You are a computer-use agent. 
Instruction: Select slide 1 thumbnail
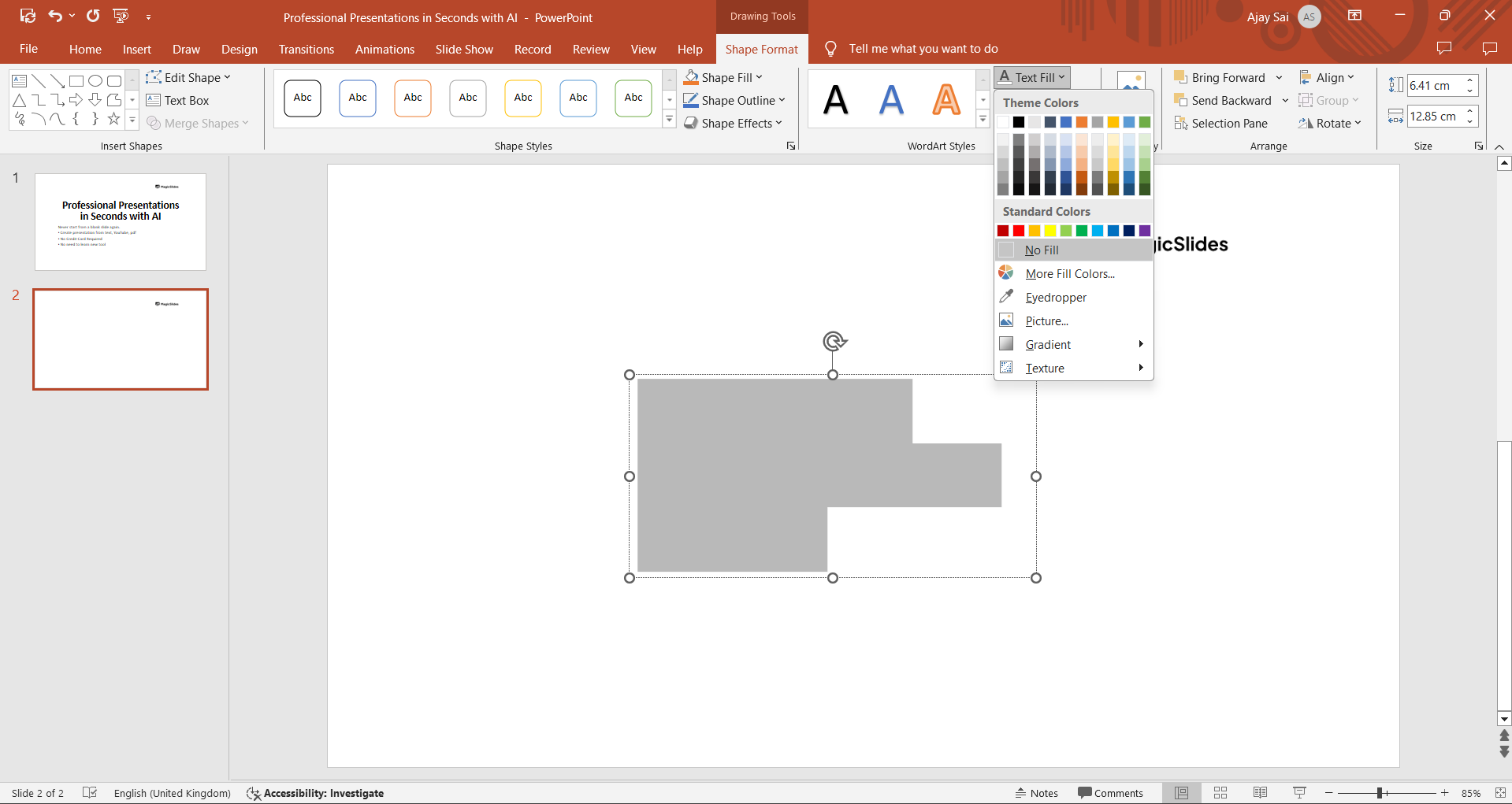121,222
